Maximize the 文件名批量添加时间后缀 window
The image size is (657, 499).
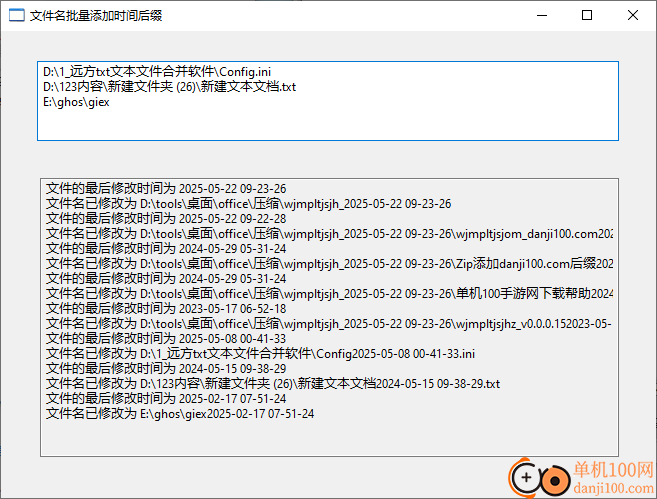click(587, 15)
